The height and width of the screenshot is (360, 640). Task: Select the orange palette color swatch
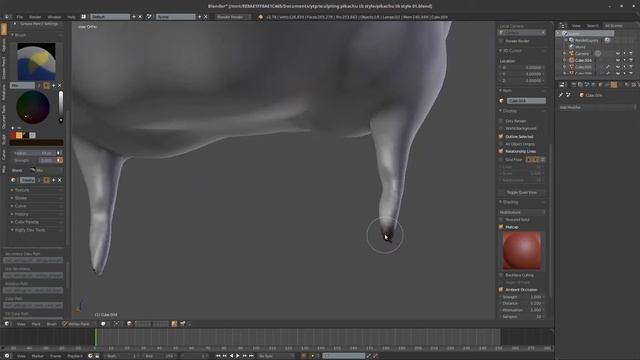pyautogui.click(x=19, y=135)
